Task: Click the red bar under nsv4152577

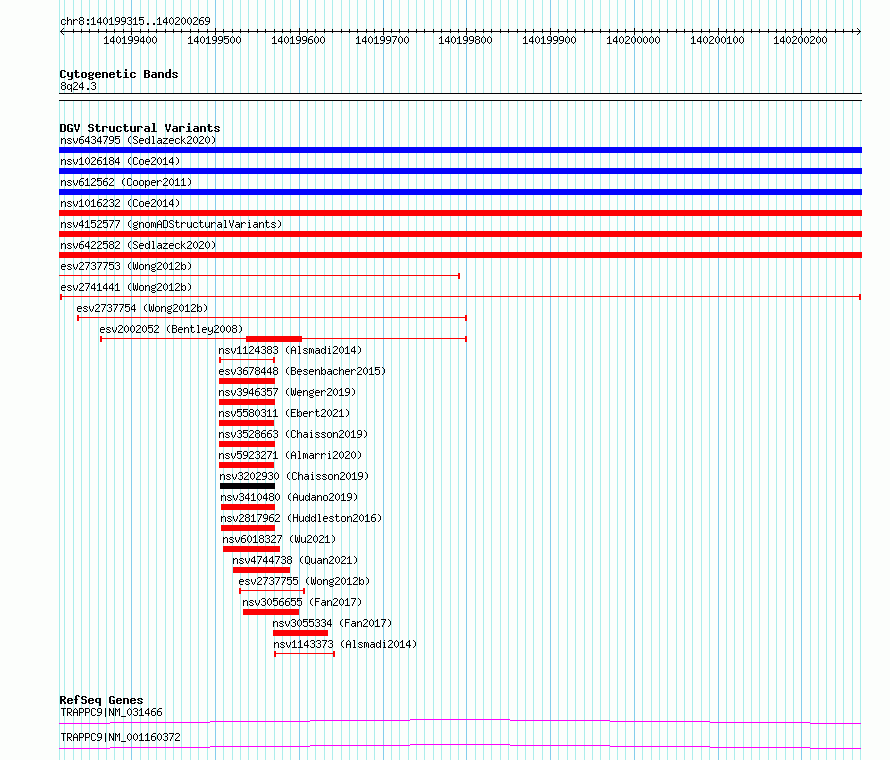Action: pos(460,234)
